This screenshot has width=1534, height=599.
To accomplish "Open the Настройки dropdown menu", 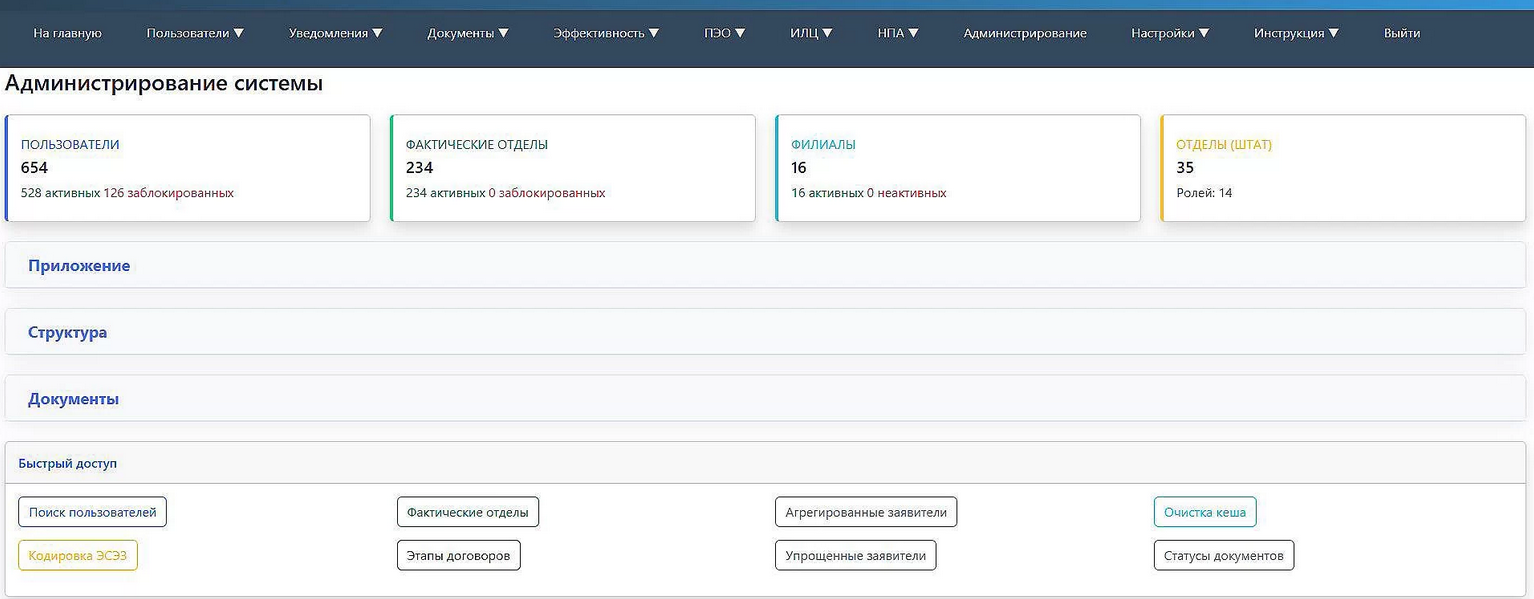I will (x=1170, y=33).
